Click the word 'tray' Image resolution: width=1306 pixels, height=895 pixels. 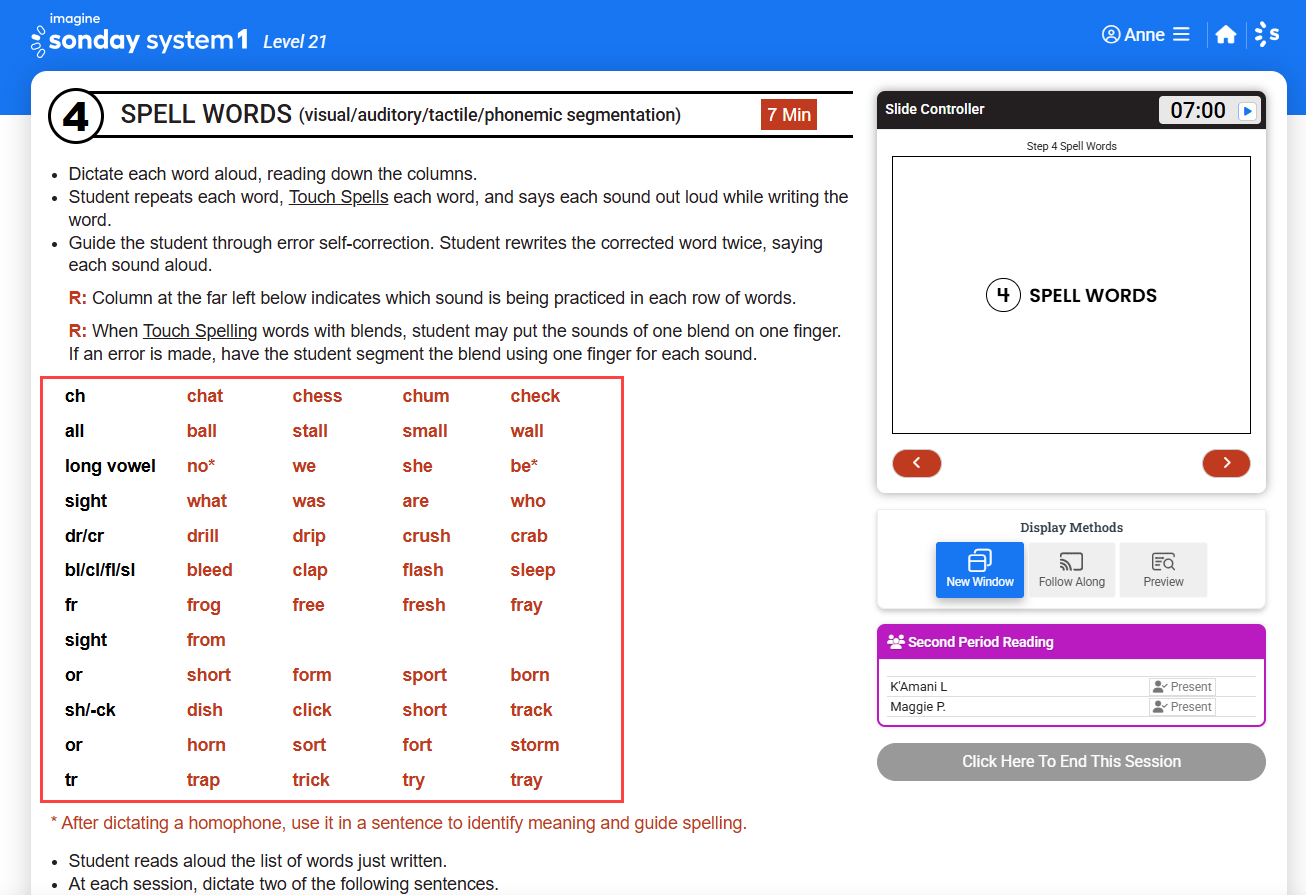(x=527, y=780)
